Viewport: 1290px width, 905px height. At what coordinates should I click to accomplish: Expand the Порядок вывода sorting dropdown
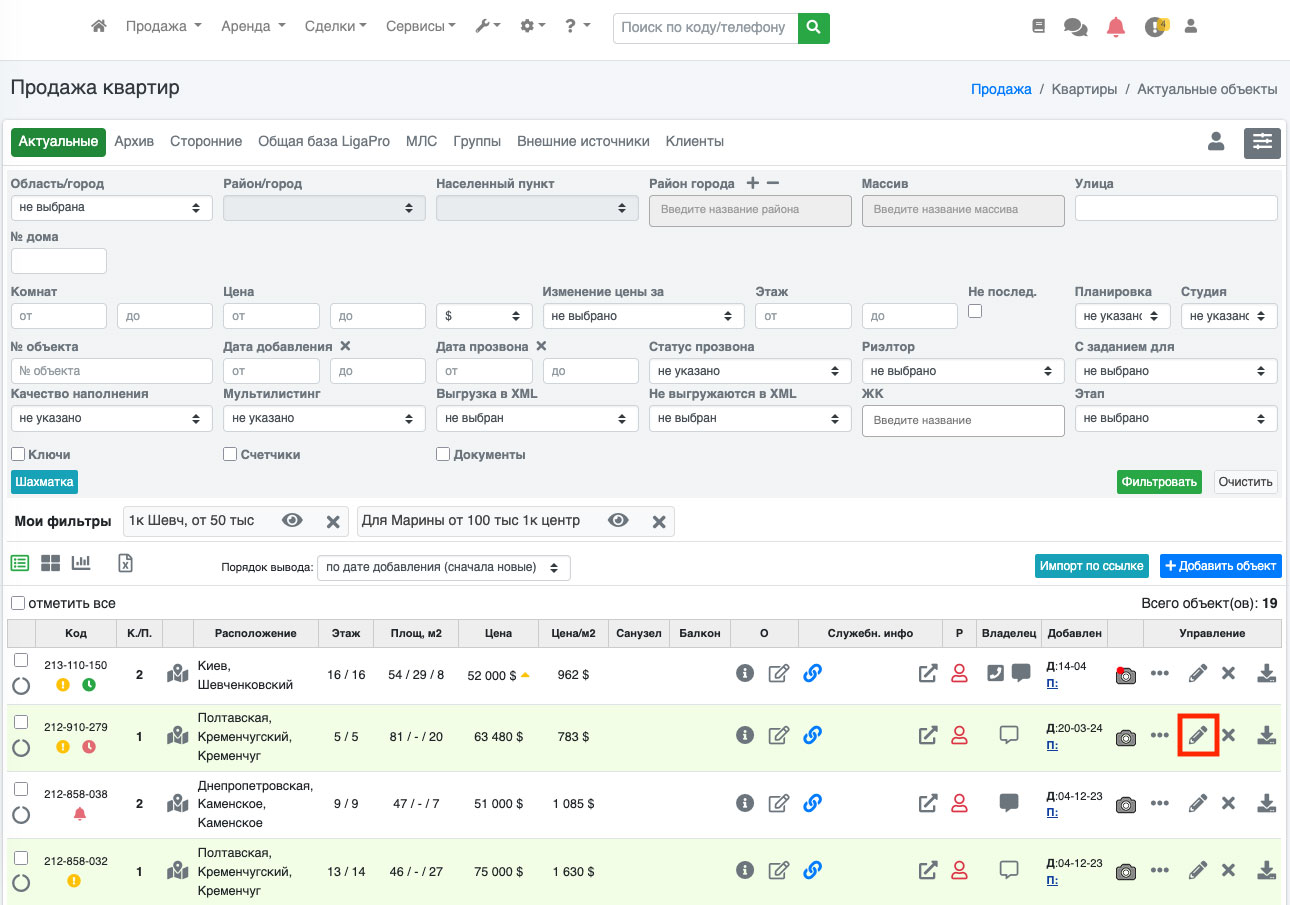pyautogui.click(x=443, y=568)
